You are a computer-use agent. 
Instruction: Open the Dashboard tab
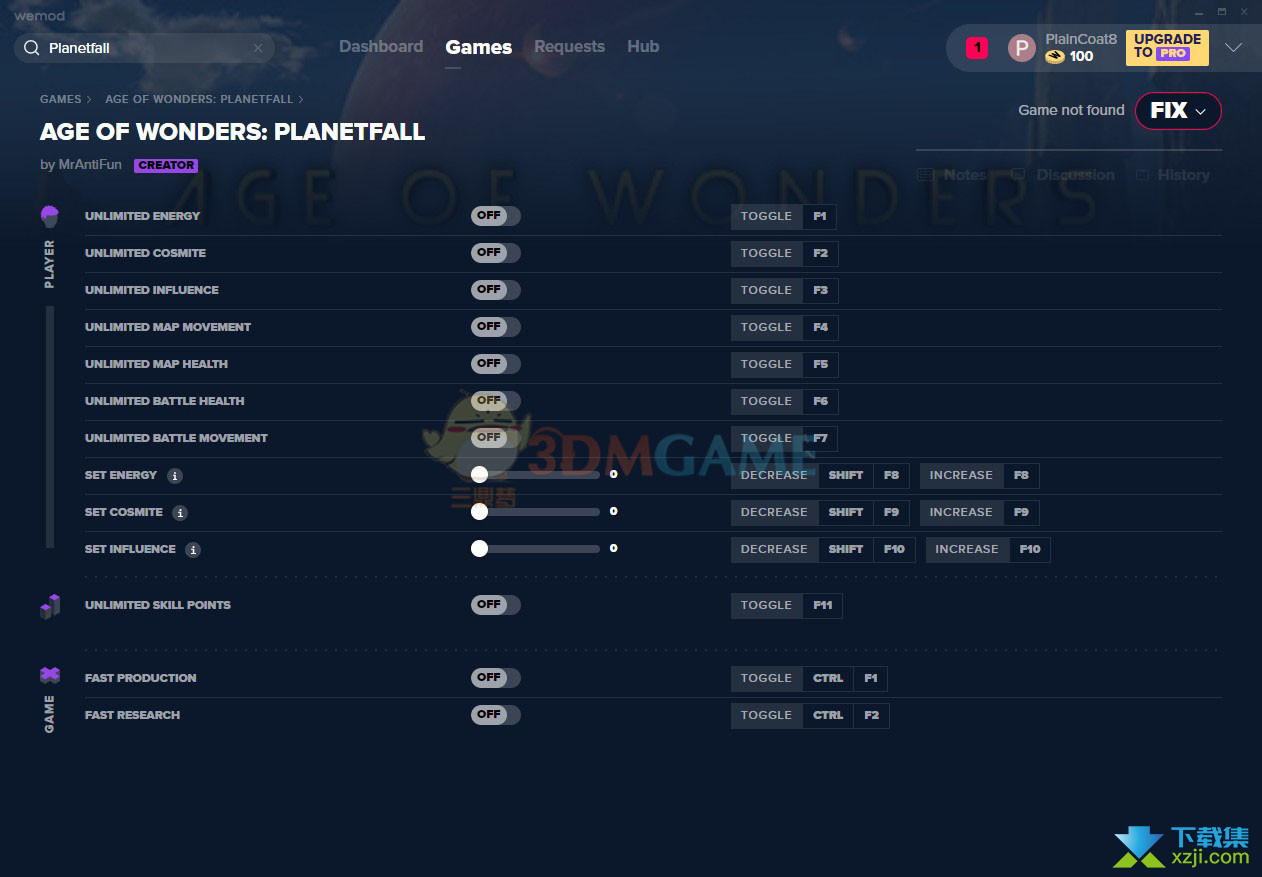(381, 47)
